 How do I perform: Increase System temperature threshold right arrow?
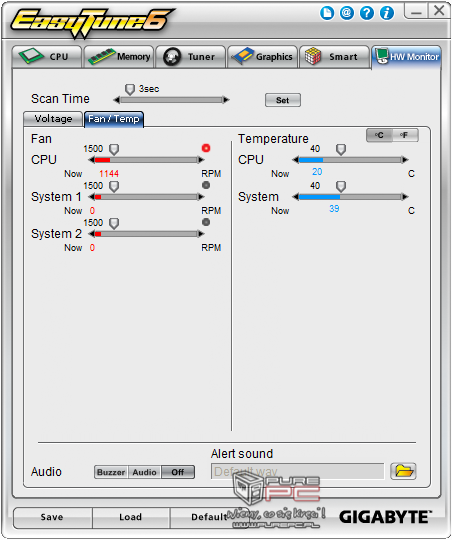click(x=405, y=197)
